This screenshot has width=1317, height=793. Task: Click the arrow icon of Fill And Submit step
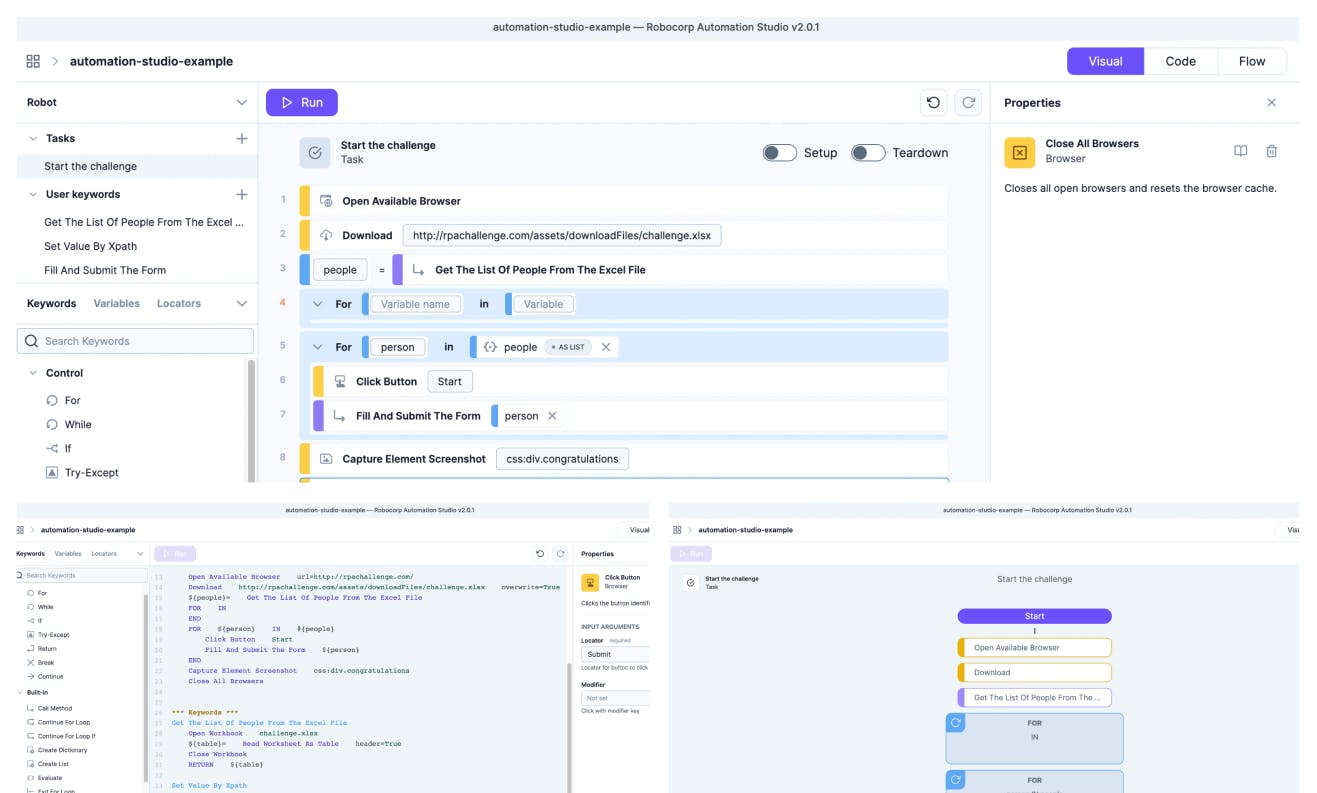click(340, 416)
